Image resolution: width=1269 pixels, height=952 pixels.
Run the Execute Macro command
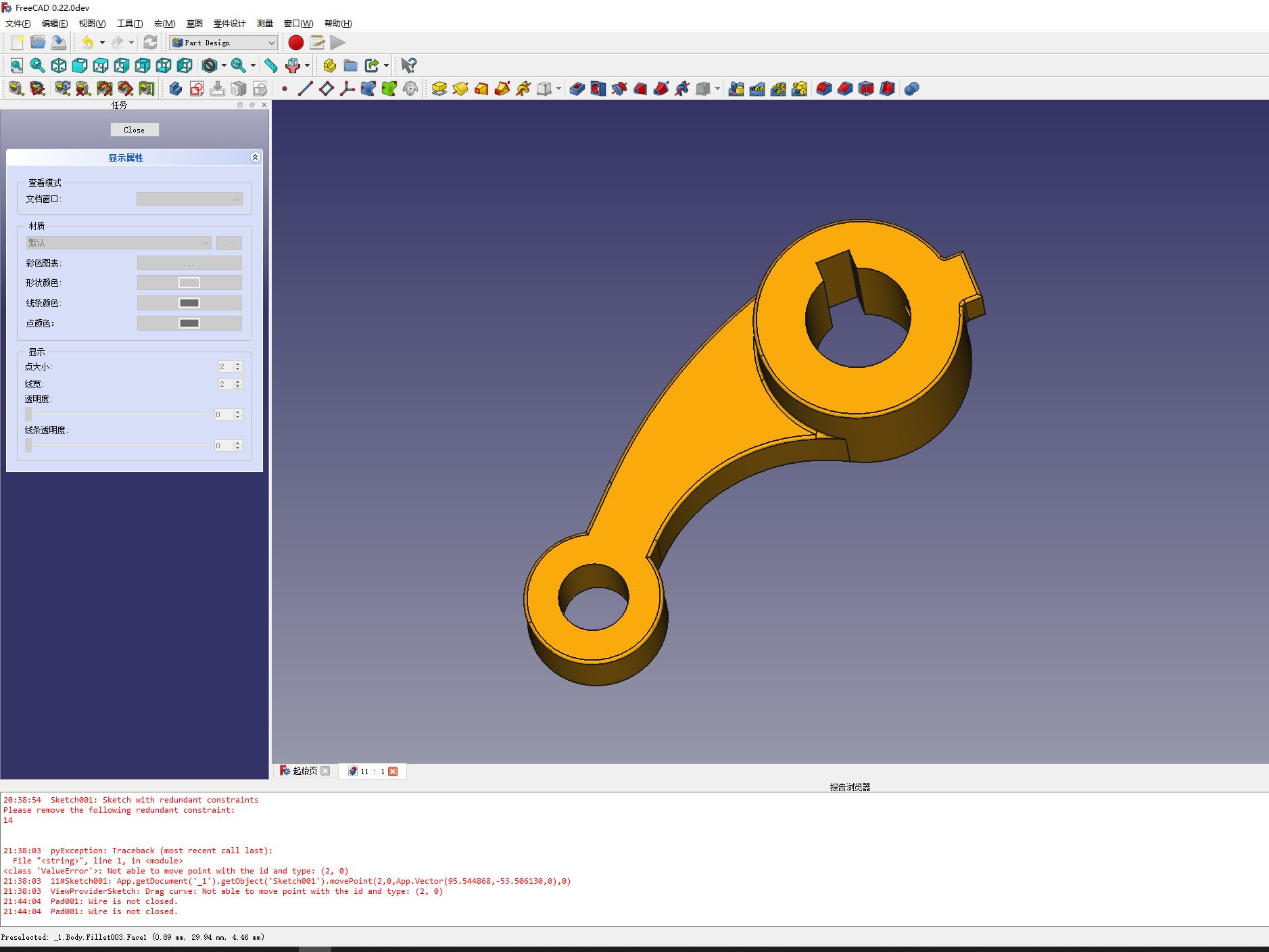(x=338, y=43)
